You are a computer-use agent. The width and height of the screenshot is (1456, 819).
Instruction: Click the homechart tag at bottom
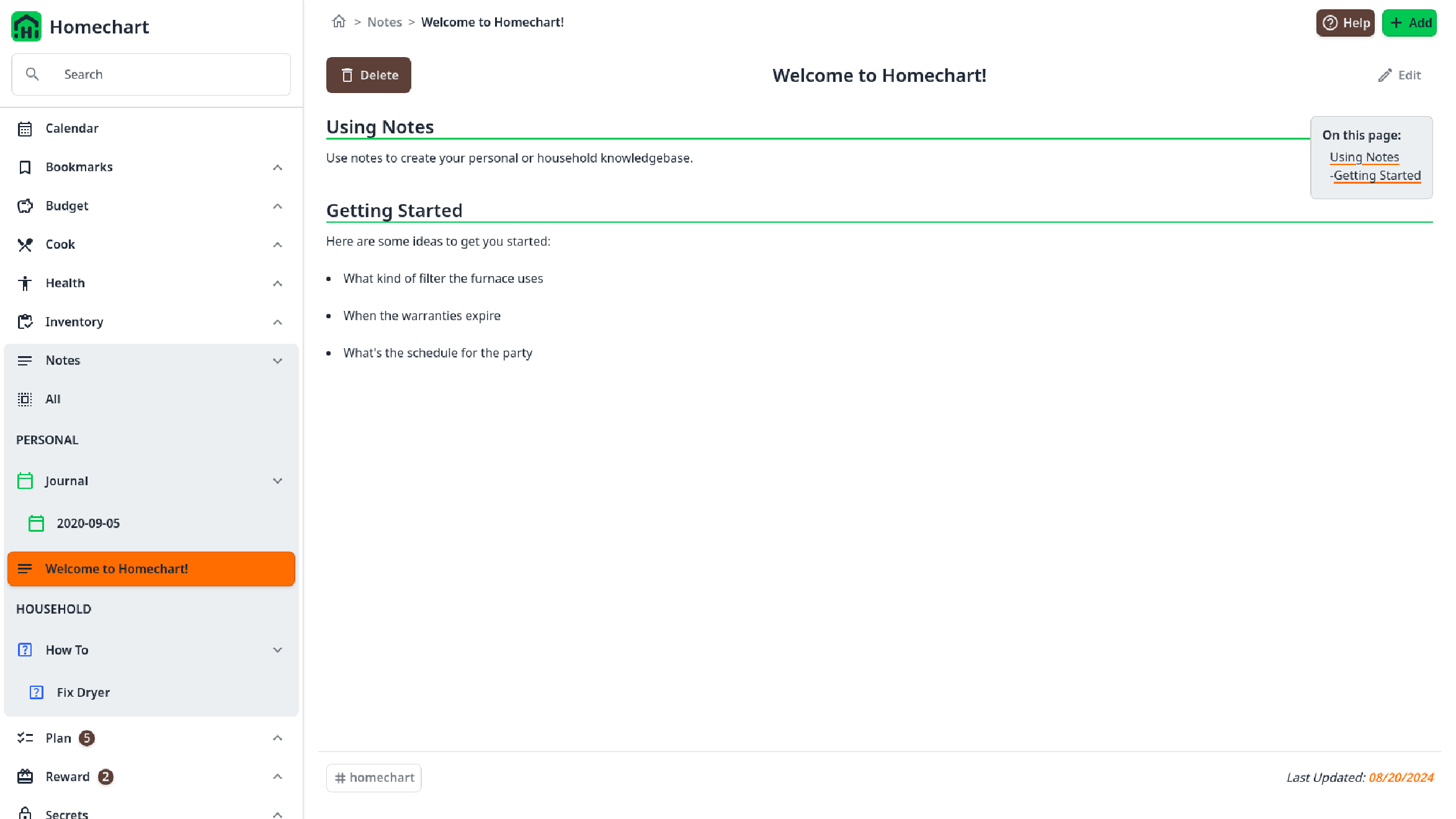[374, 777]
